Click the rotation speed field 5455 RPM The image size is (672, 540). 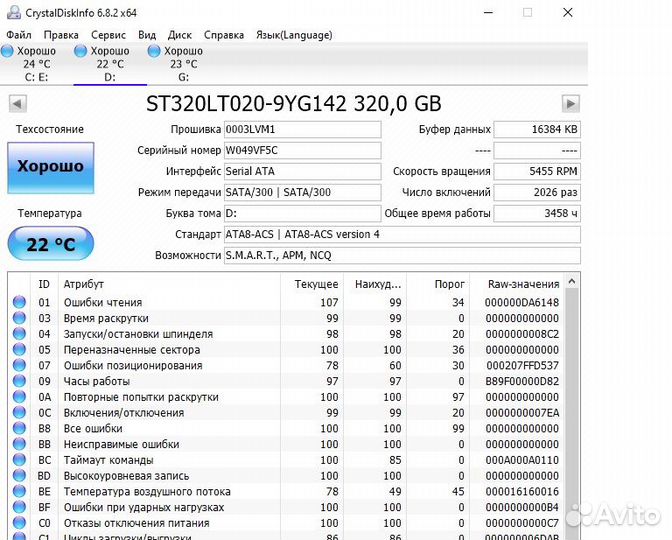[x=537, y=171]
